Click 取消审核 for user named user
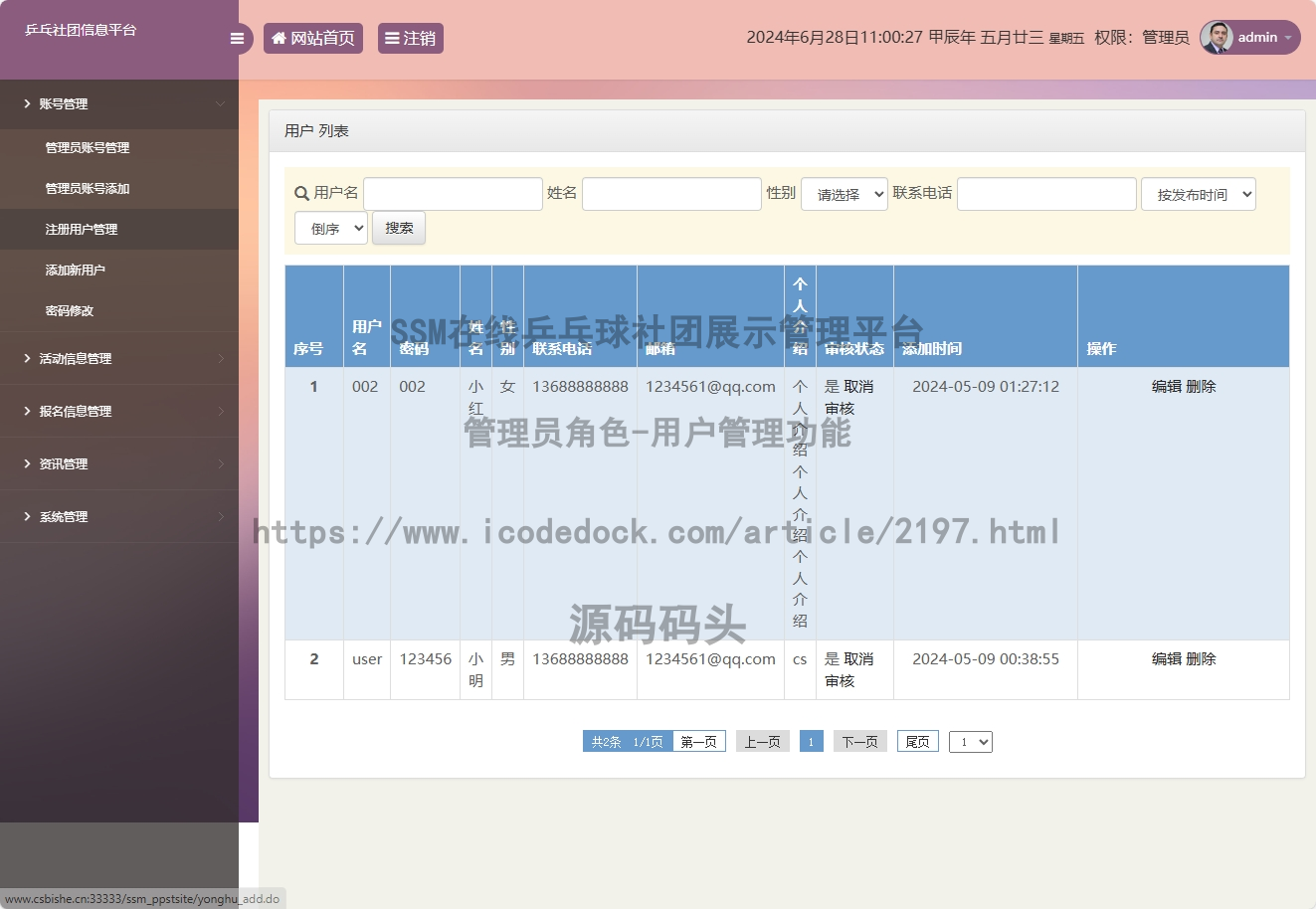Image resolution: width=1316 pixels, height=909 pixels. pos(850,669)
